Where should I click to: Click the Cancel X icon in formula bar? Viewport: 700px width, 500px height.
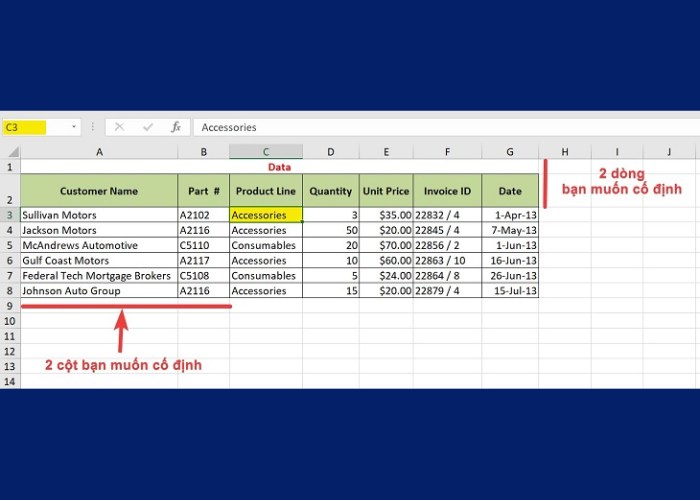119,127
